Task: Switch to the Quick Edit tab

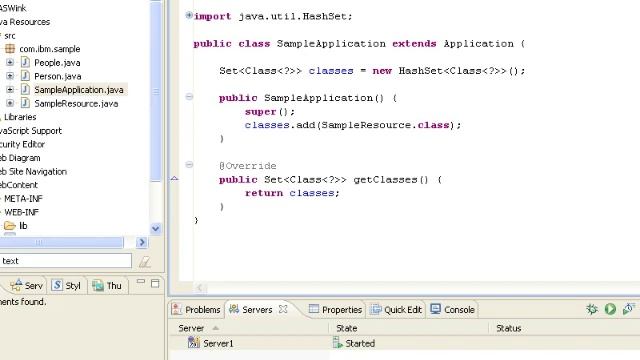Action: click(396, 310)
